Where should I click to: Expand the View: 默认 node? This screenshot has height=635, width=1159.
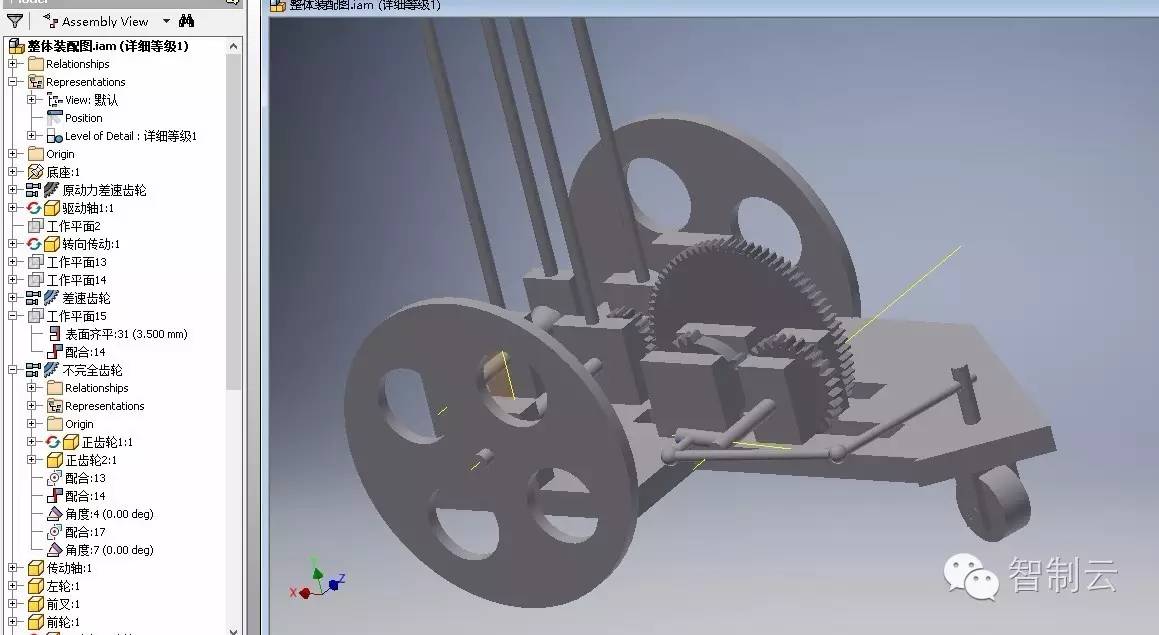click(x=32, y=100)
